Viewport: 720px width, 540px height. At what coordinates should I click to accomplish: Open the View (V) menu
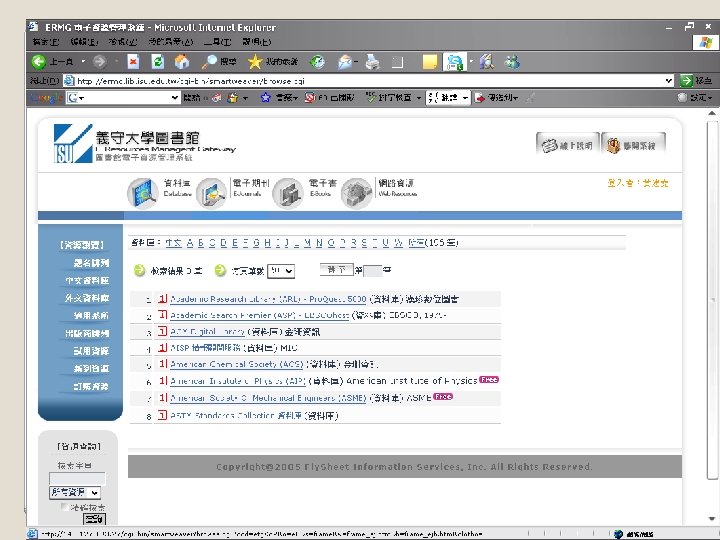coord(123,42)
